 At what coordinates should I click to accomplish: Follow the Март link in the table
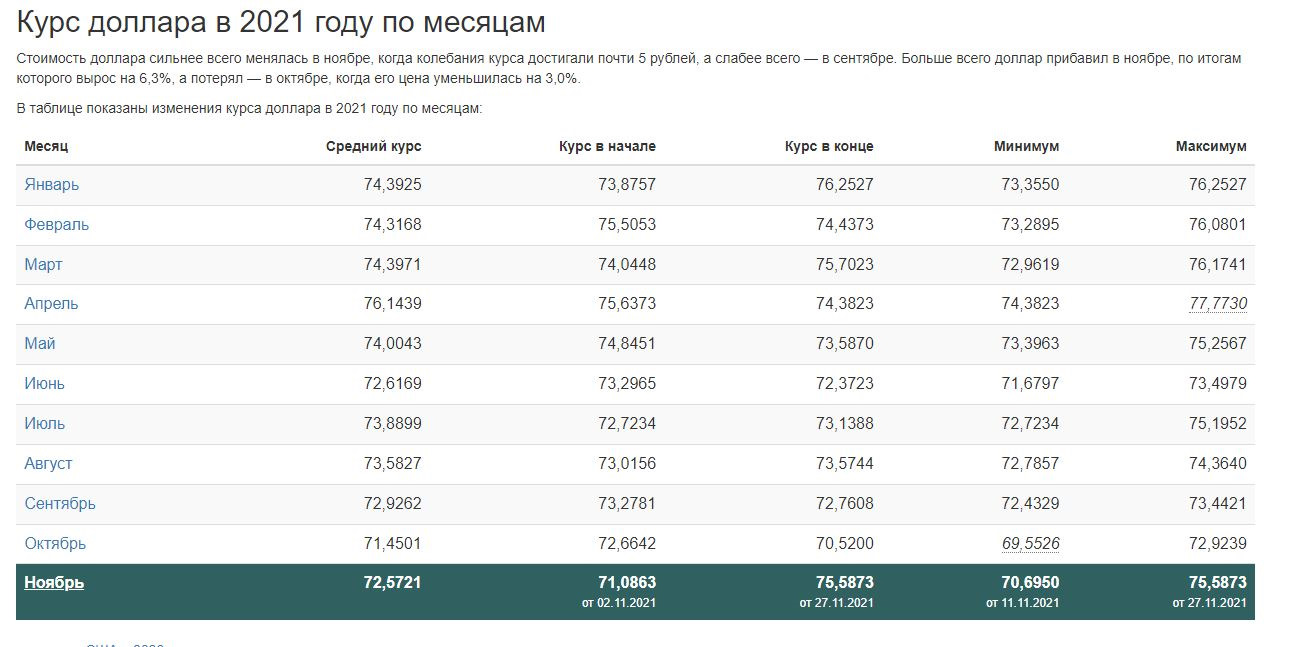tap(43, 265)
